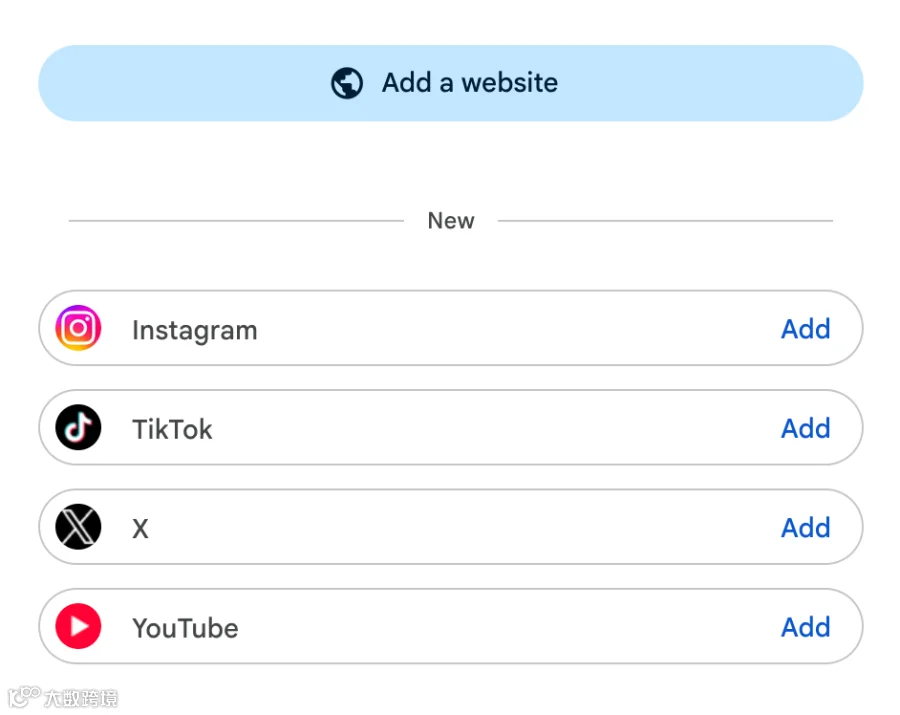This screenshot has width=900, height=715.
Task: Select the X label text
Action: click(x=141, y=529)
